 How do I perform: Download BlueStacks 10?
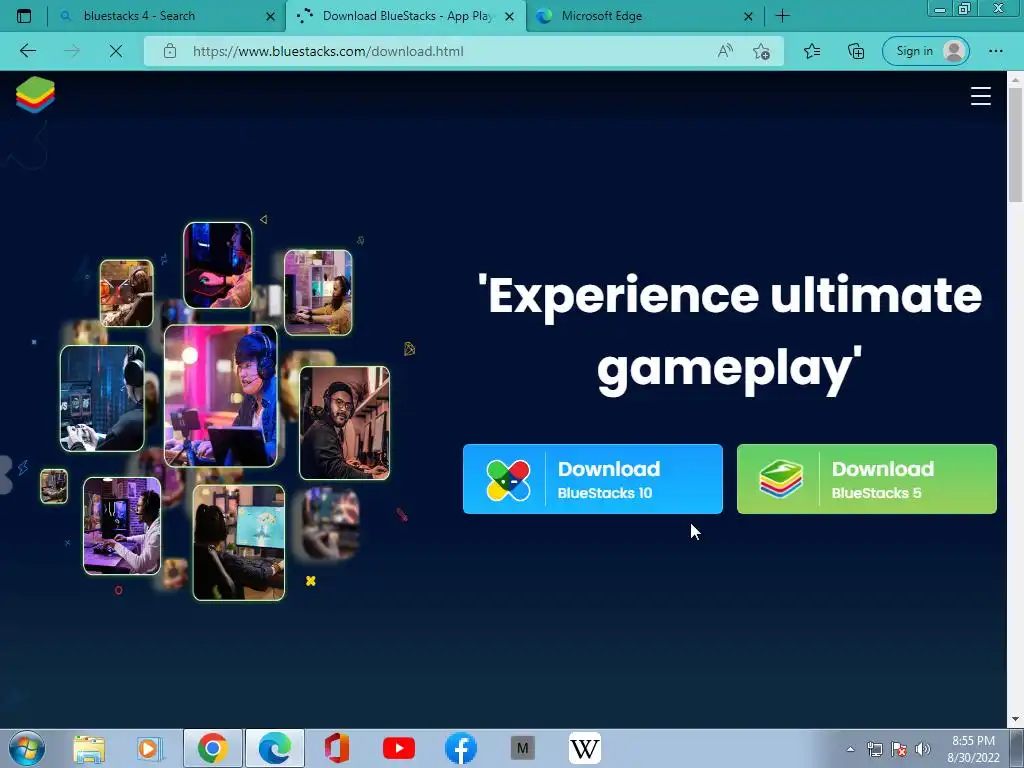point(592,479)
